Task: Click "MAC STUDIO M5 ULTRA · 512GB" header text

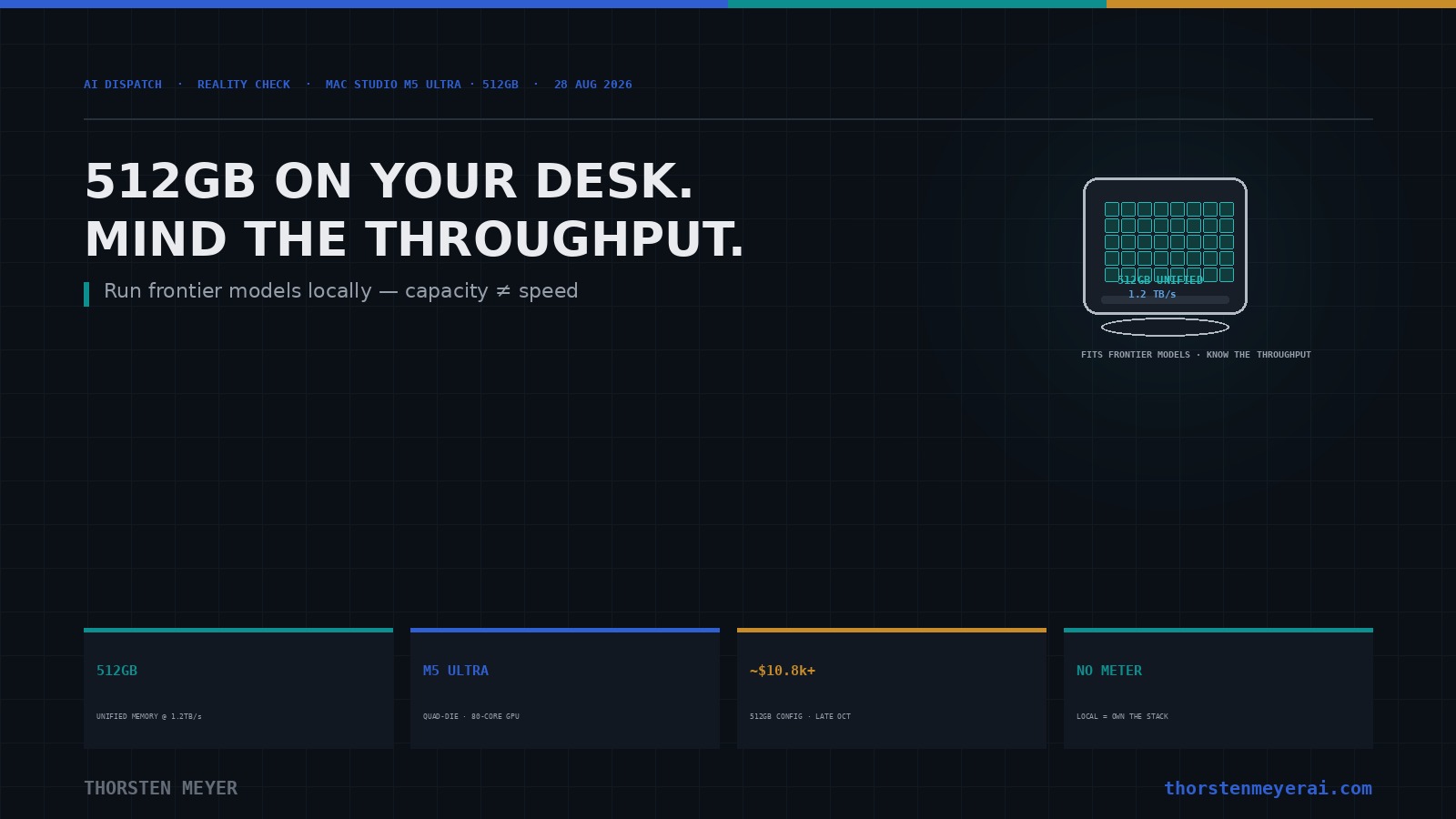Action: [x=422, y=85]
